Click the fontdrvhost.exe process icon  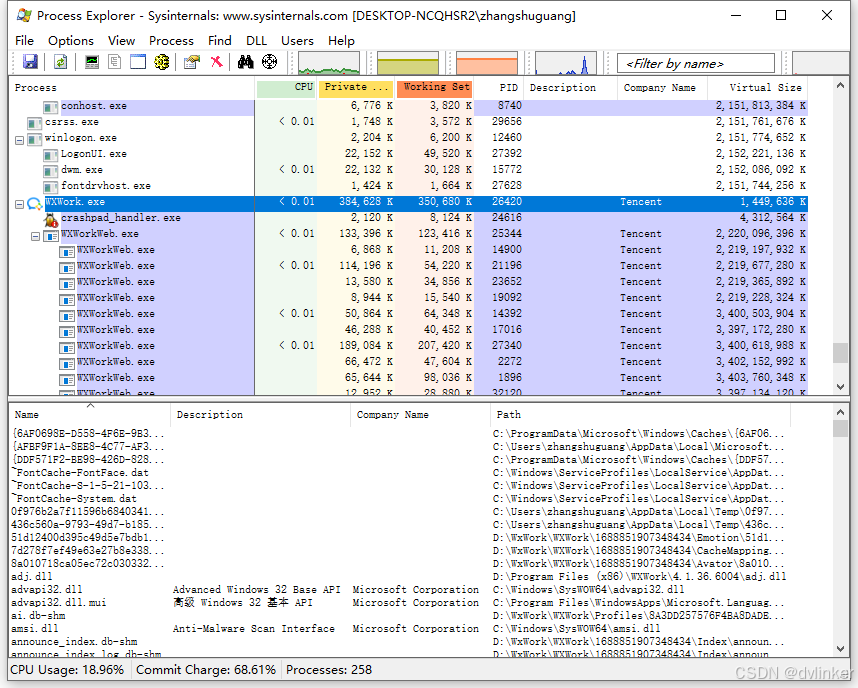tap(51, 187)
